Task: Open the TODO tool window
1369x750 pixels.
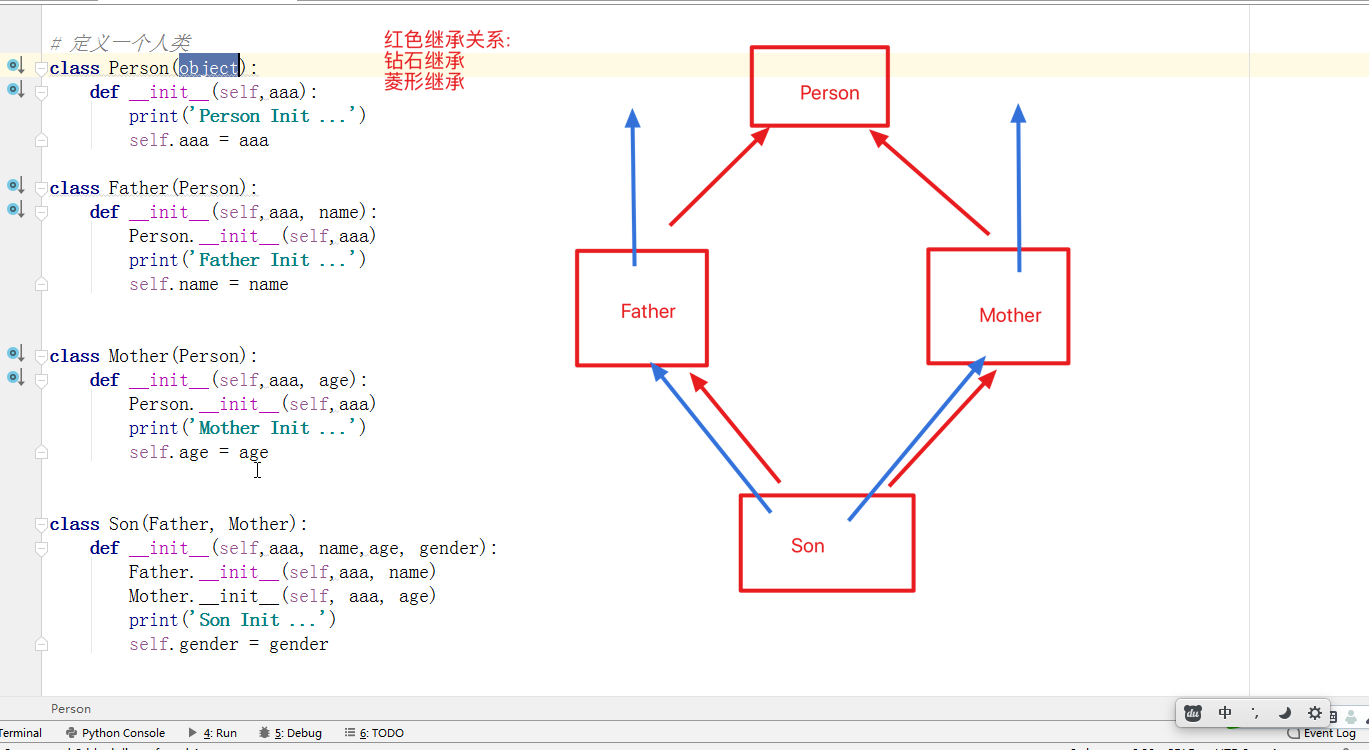Action: [x=375, y=733]
